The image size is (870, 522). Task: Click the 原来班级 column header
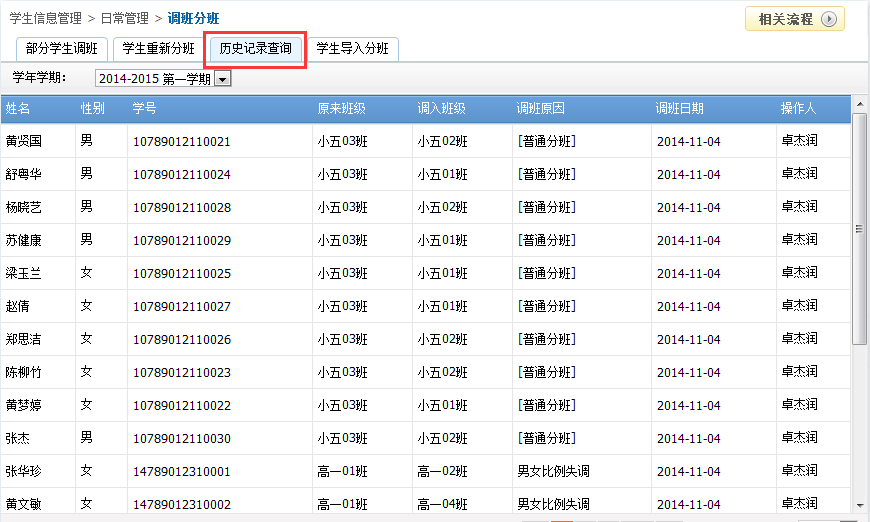click(x=341, y=109)
